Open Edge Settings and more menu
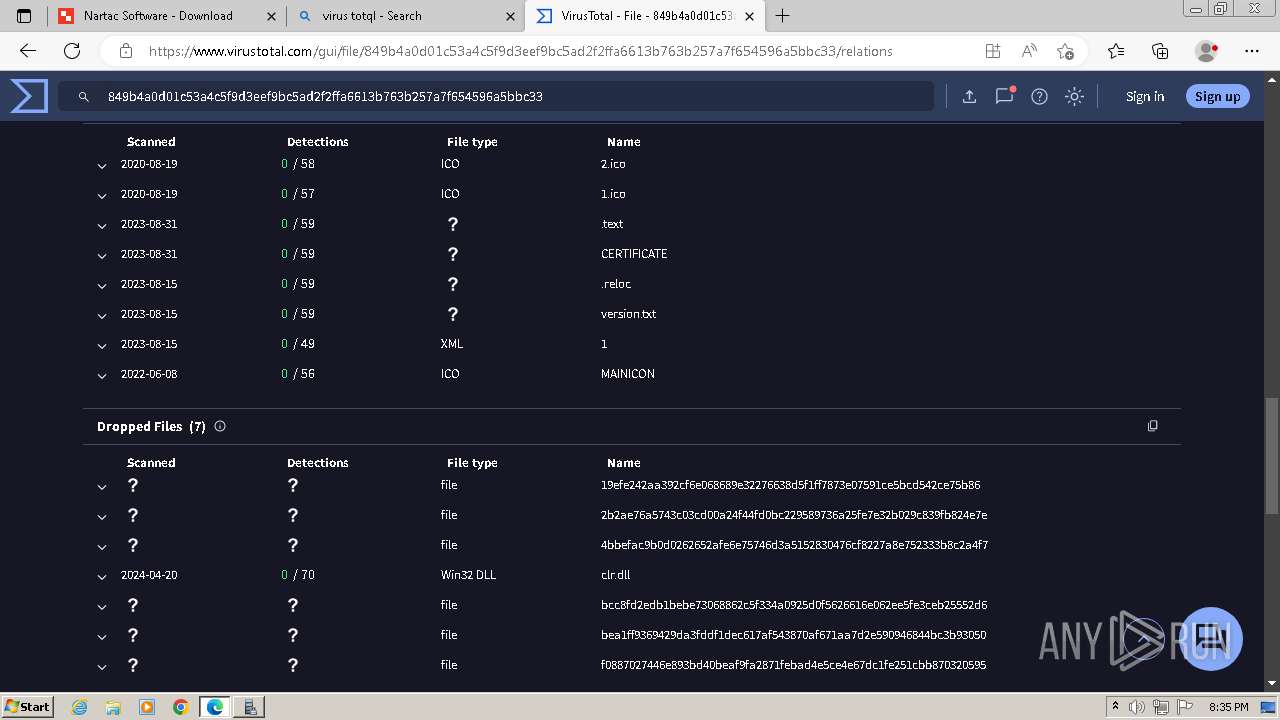Viewport: 1280px width, 720px height. coord(1251,51)
